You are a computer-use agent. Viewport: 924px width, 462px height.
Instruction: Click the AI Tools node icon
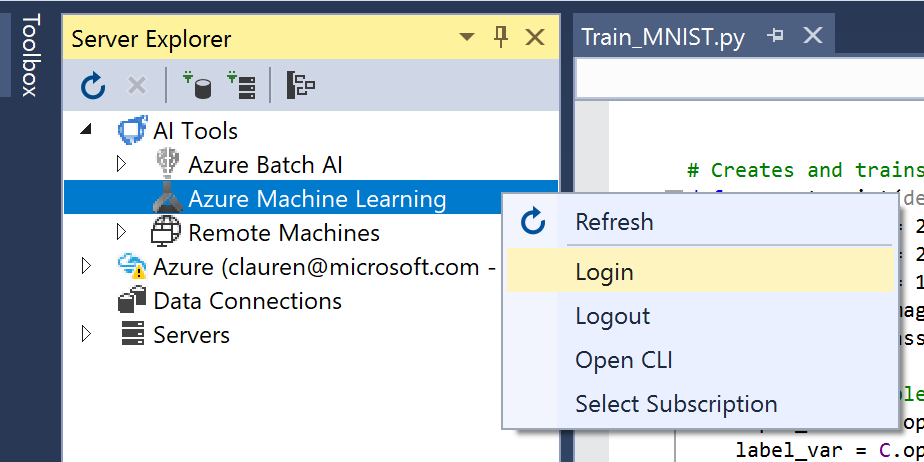pyautogui.click(x=133, y=130)
